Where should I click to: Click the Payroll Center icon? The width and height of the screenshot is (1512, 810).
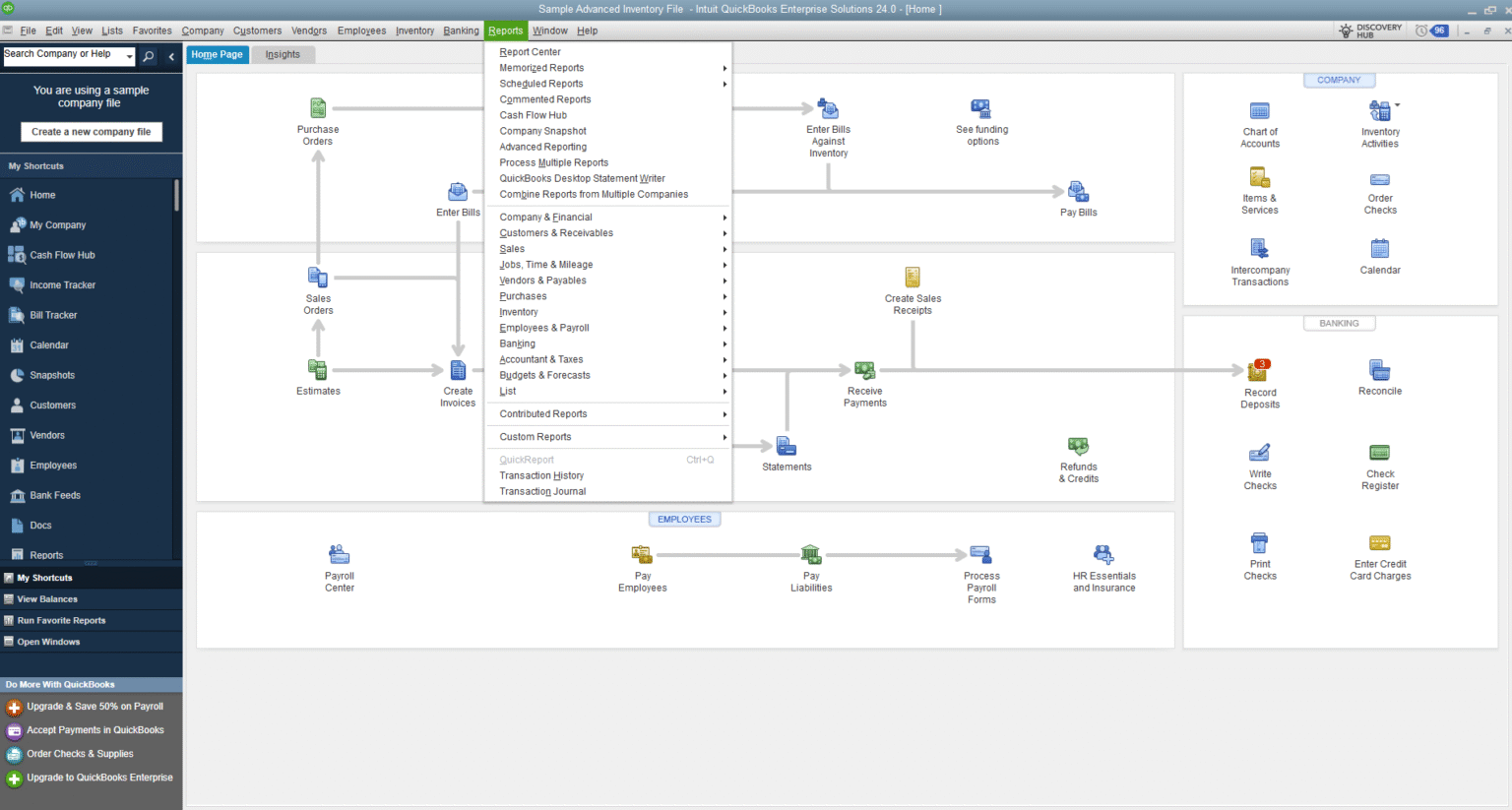coord(339,555)
